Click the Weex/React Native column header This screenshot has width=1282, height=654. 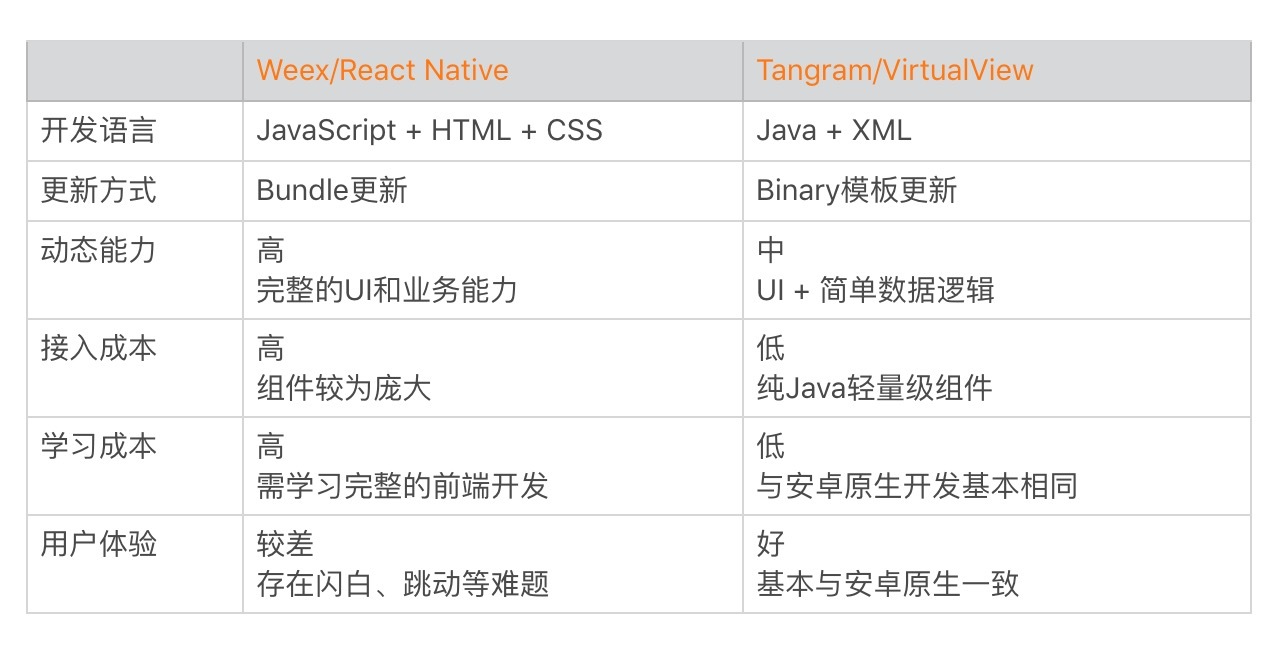[x=382, y=70]
